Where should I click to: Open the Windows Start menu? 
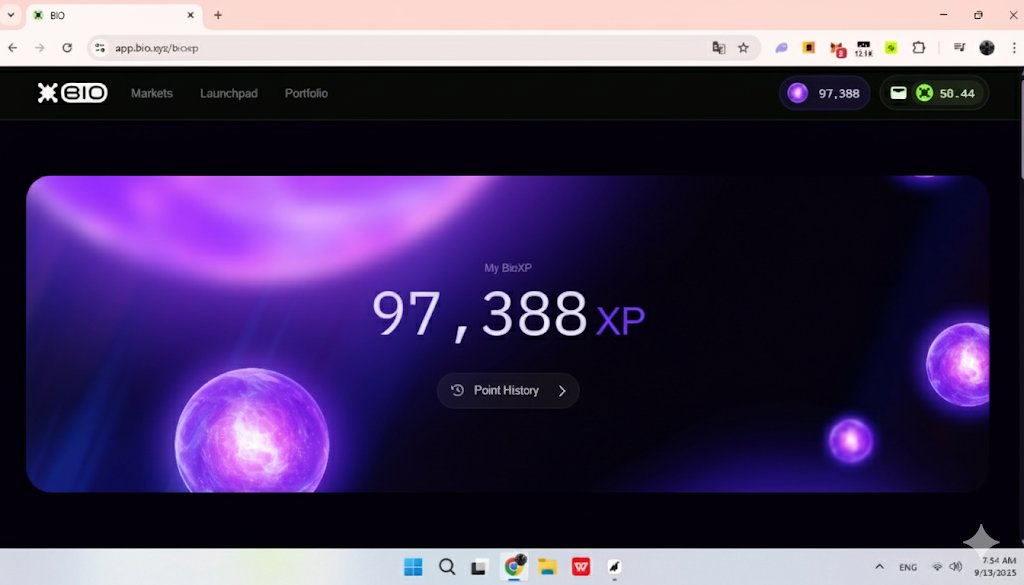tap(413, 567)
